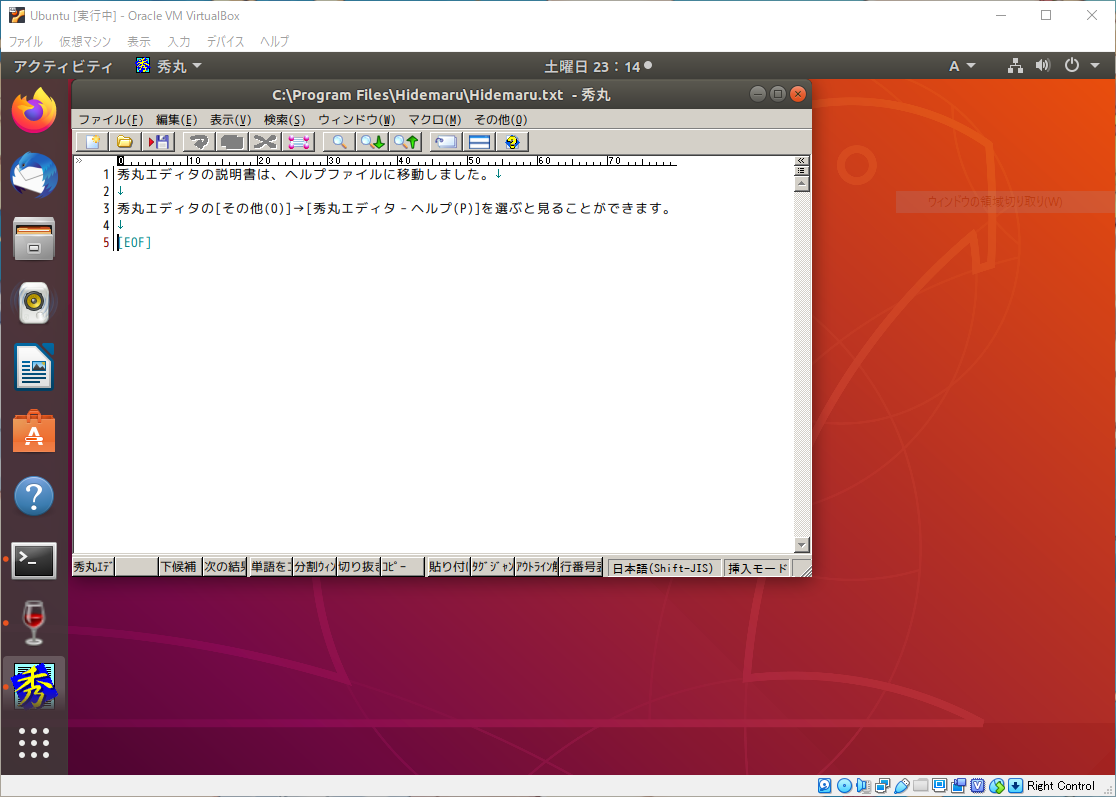This screenshot has height=797, width=1116.
Task: Click the tag jump back icon
Action: [x=446, y=142]
